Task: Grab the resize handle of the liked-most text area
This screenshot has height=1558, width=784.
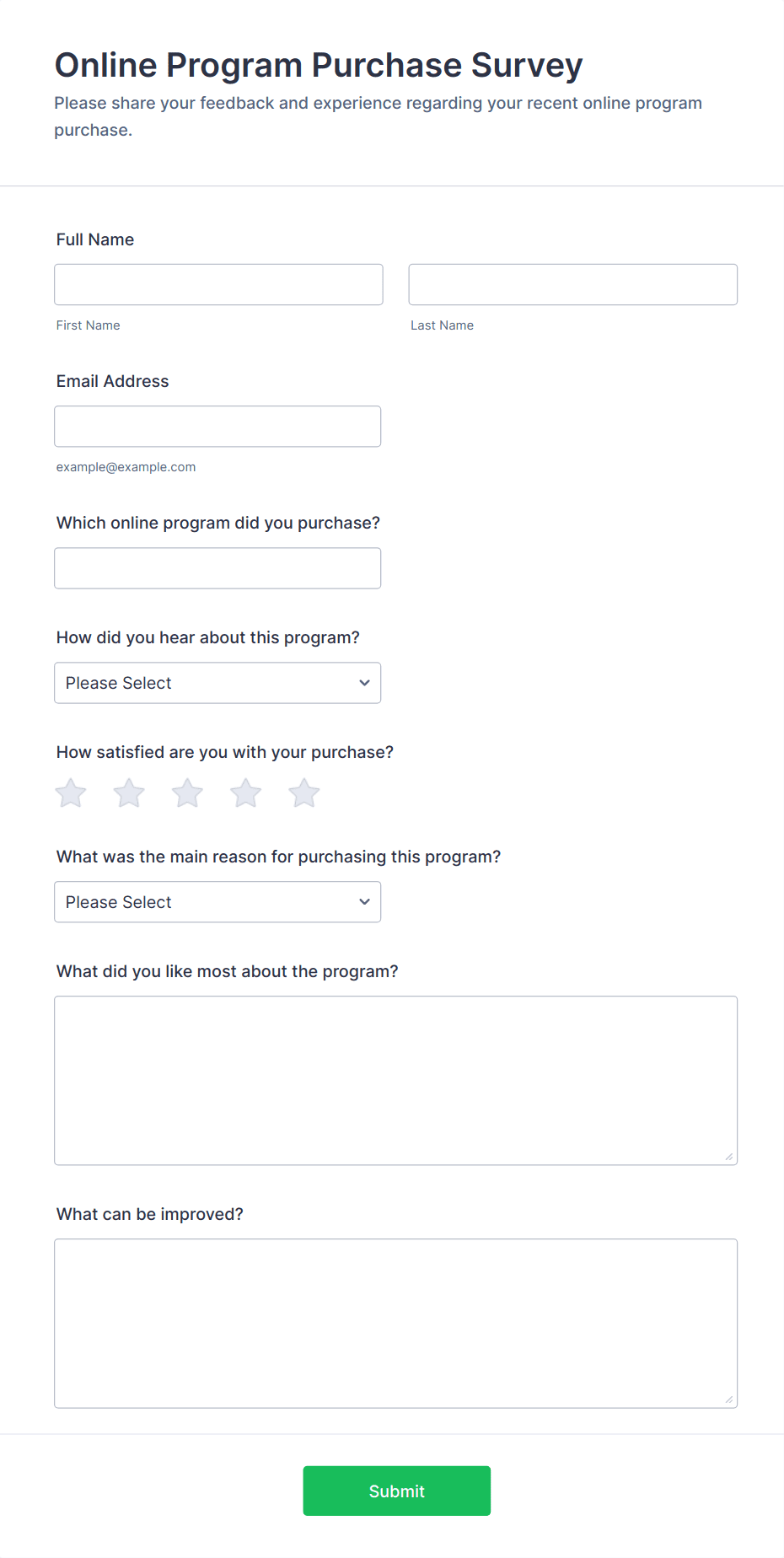Action: [x=729, y=1157]
